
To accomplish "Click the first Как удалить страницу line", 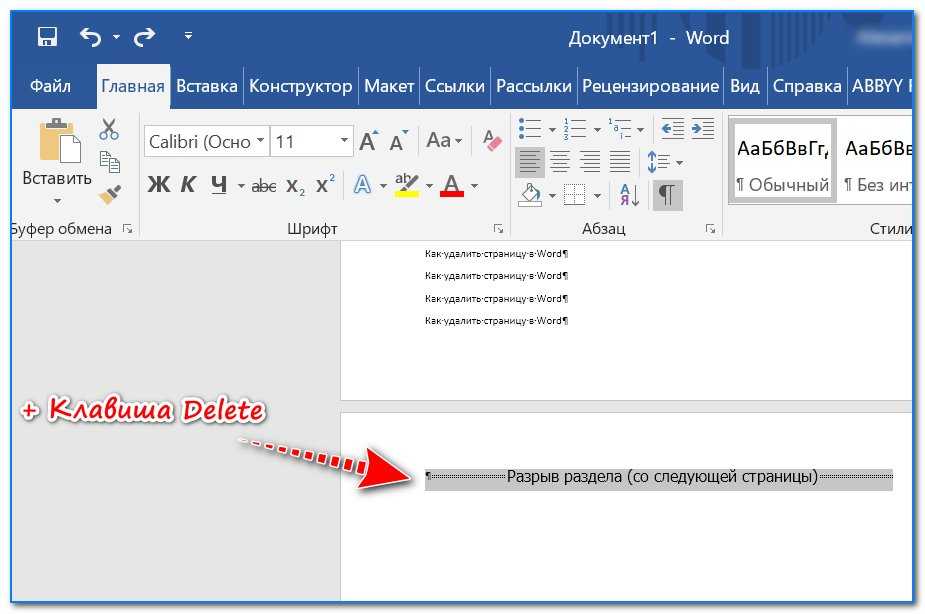I will [x=496, y=254].
